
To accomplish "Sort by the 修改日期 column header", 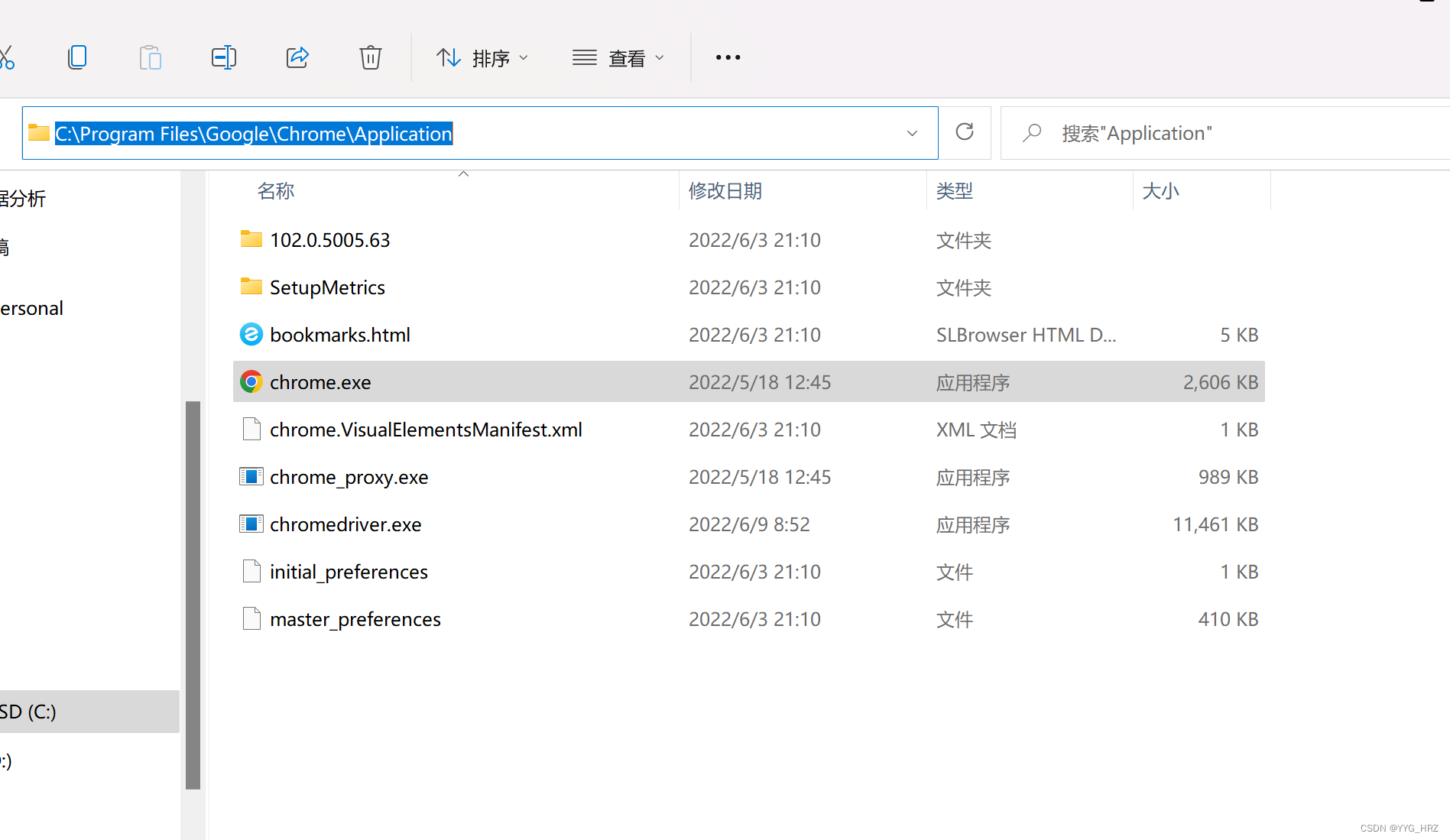I will coord(725,191).
